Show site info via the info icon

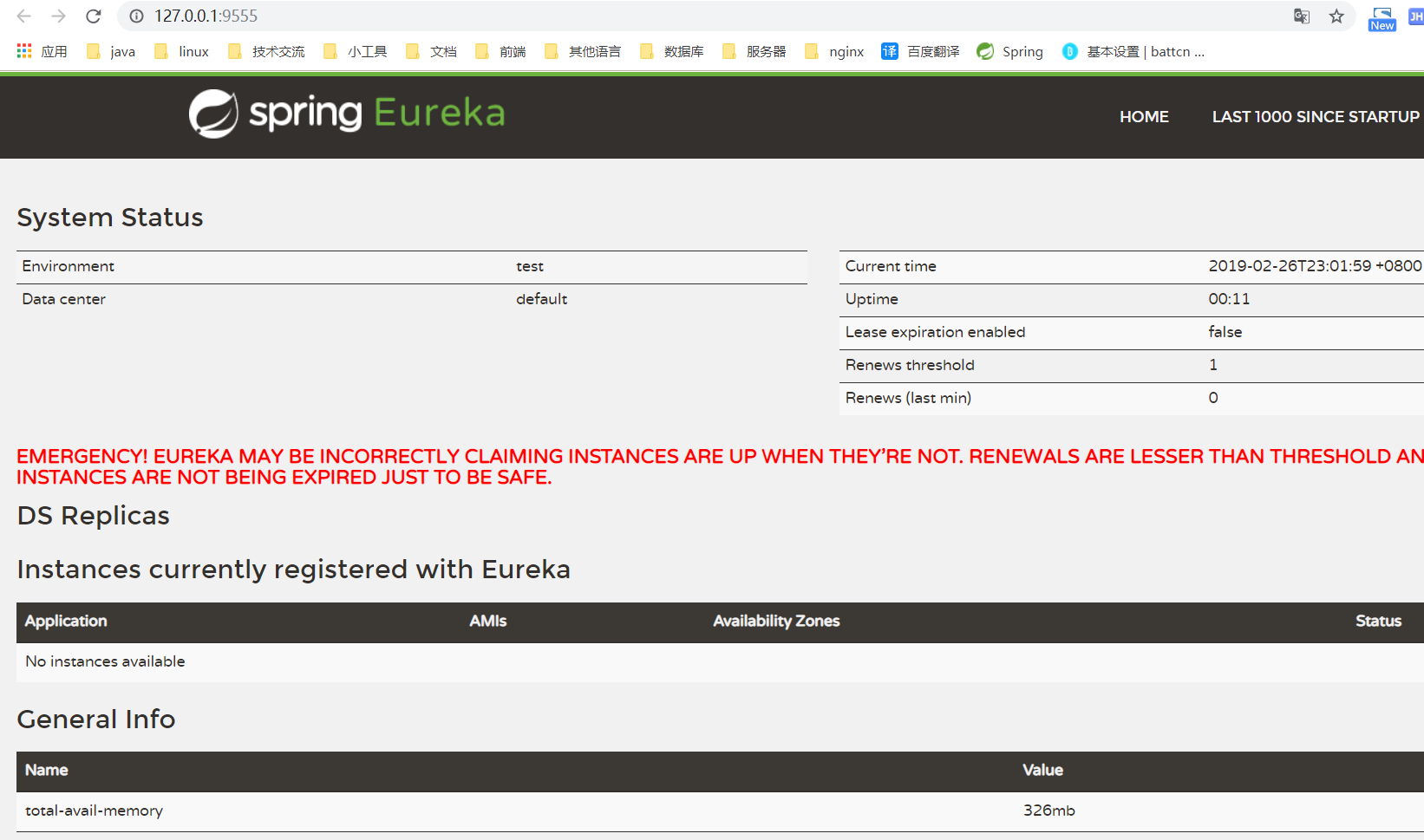coord(136,16)
